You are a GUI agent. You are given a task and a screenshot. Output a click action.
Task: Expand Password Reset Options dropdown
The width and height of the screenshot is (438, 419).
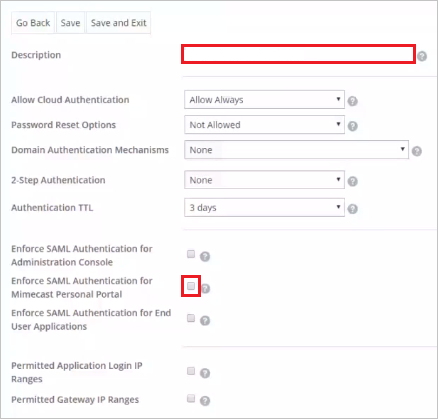click(264, 125)
